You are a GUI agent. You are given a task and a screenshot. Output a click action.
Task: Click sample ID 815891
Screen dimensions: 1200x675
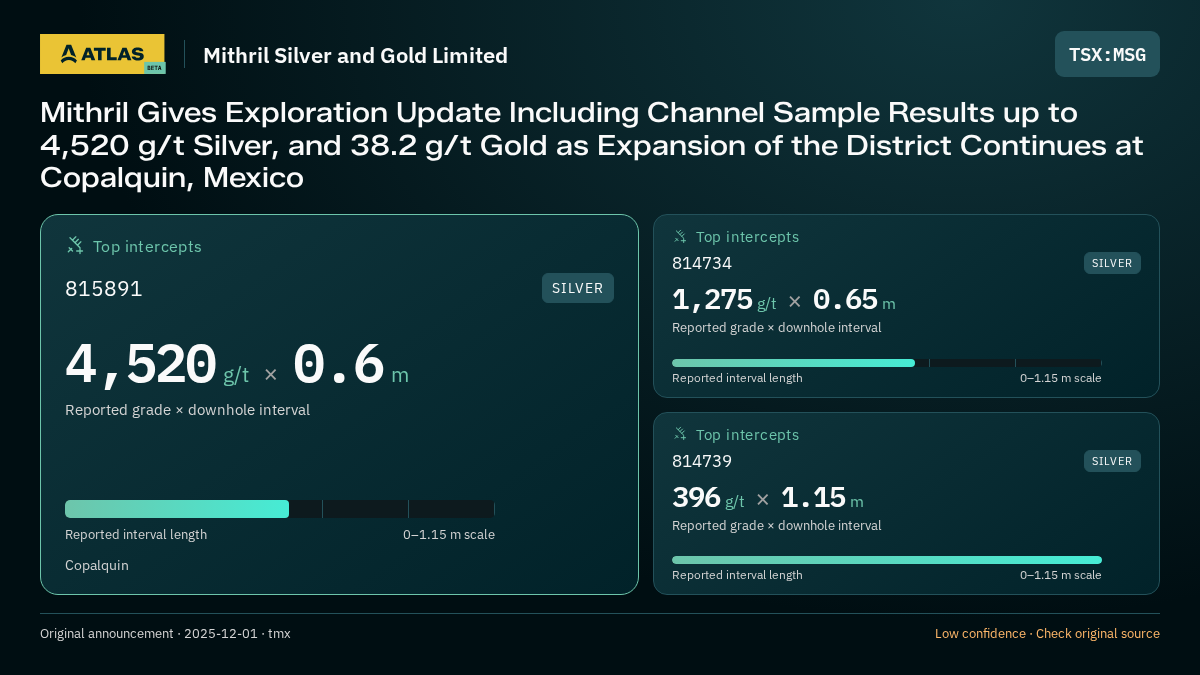(104, 289)
